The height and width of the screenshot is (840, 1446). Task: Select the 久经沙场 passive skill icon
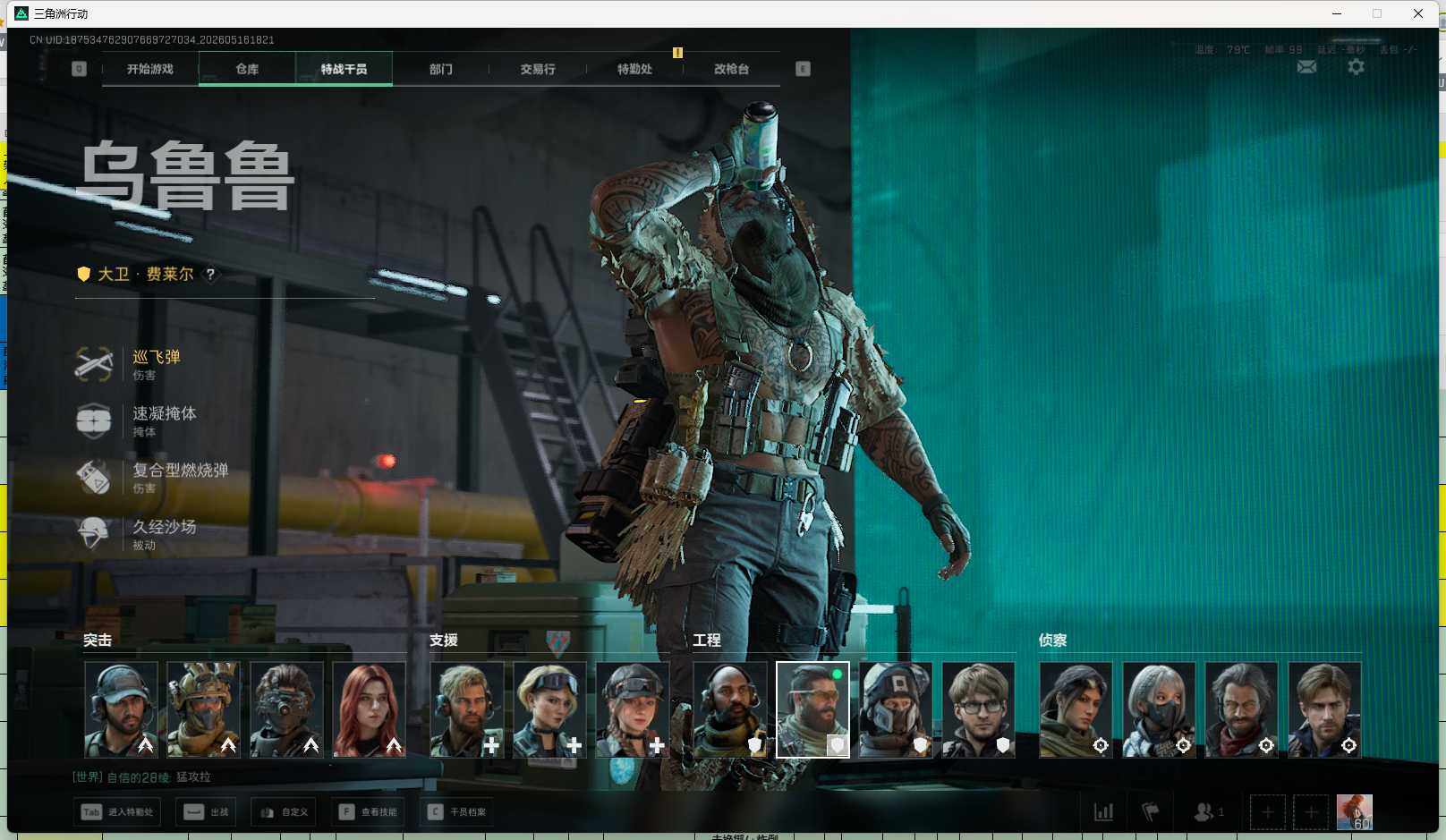pos(94,533)
